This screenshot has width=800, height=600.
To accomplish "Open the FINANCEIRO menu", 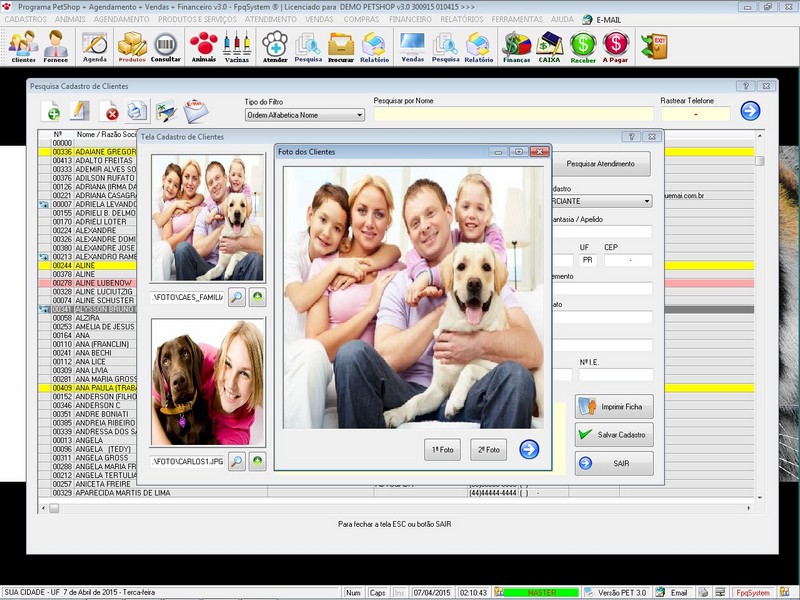I will click(x=410, y=19).
